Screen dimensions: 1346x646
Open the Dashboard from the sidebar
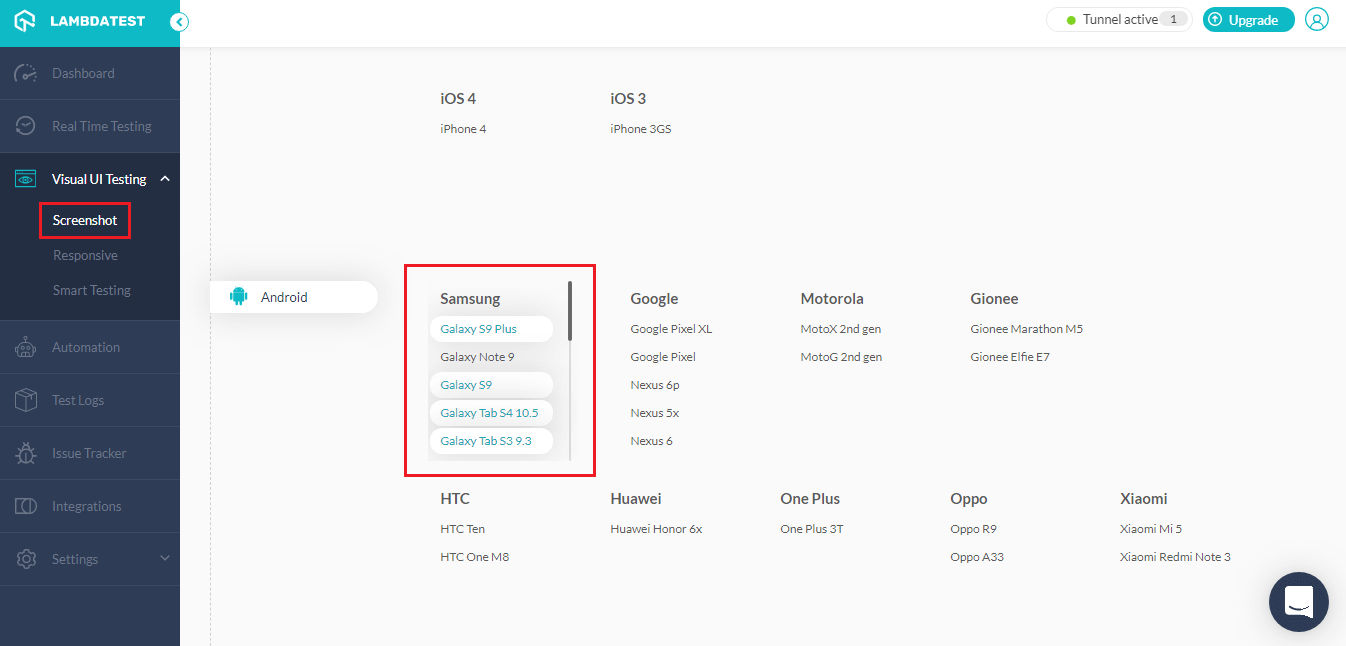point(83,72)
